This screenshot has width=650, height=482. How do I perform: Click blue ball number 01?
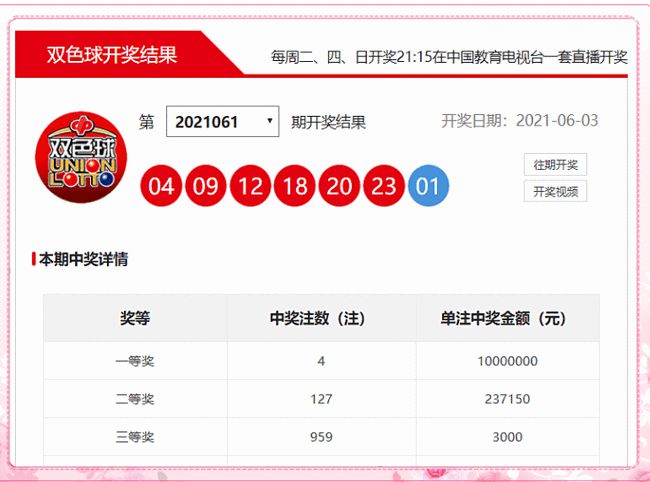(x=428, y=185)
